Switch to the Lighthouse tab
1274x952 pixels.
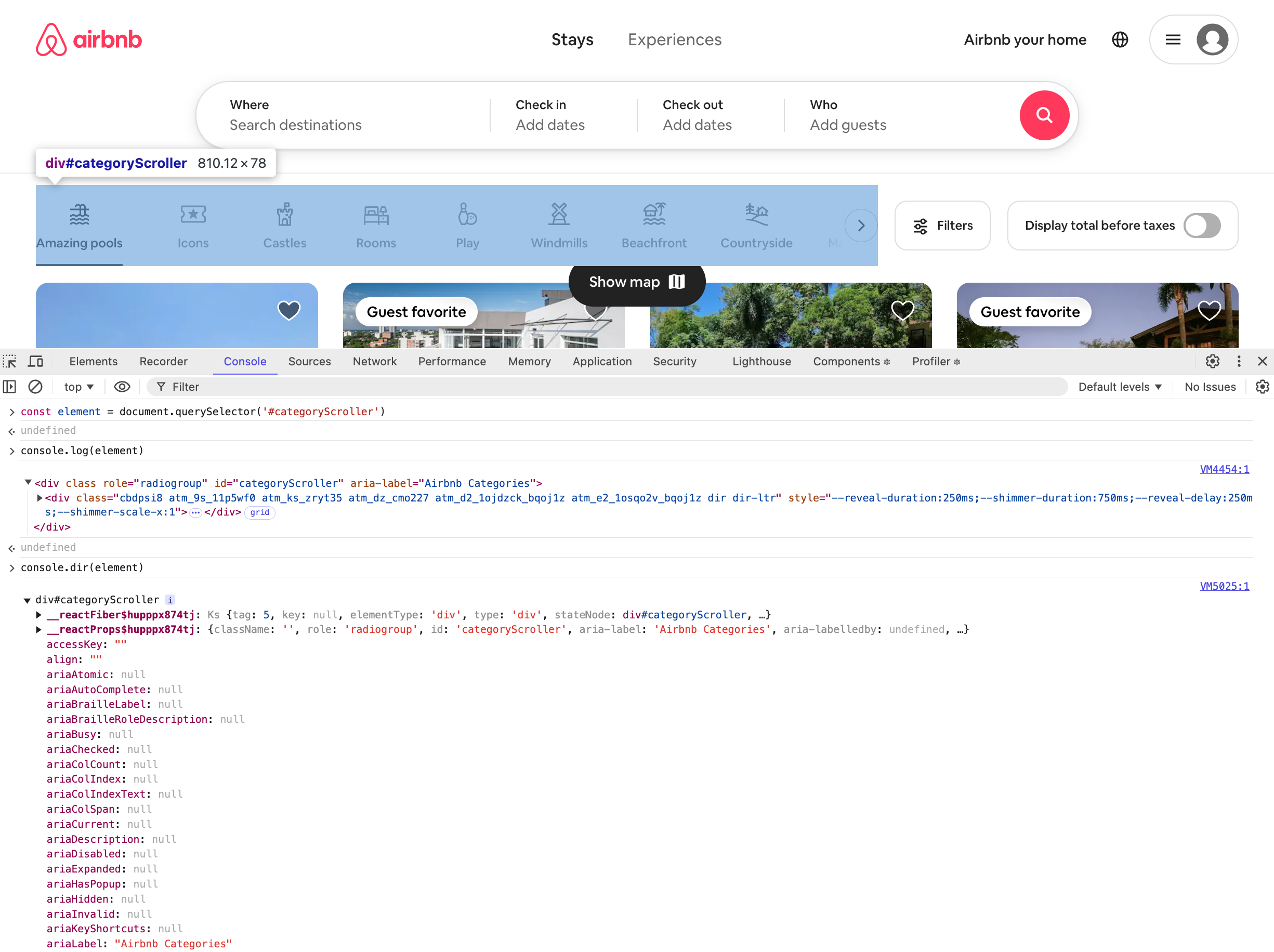761,361
